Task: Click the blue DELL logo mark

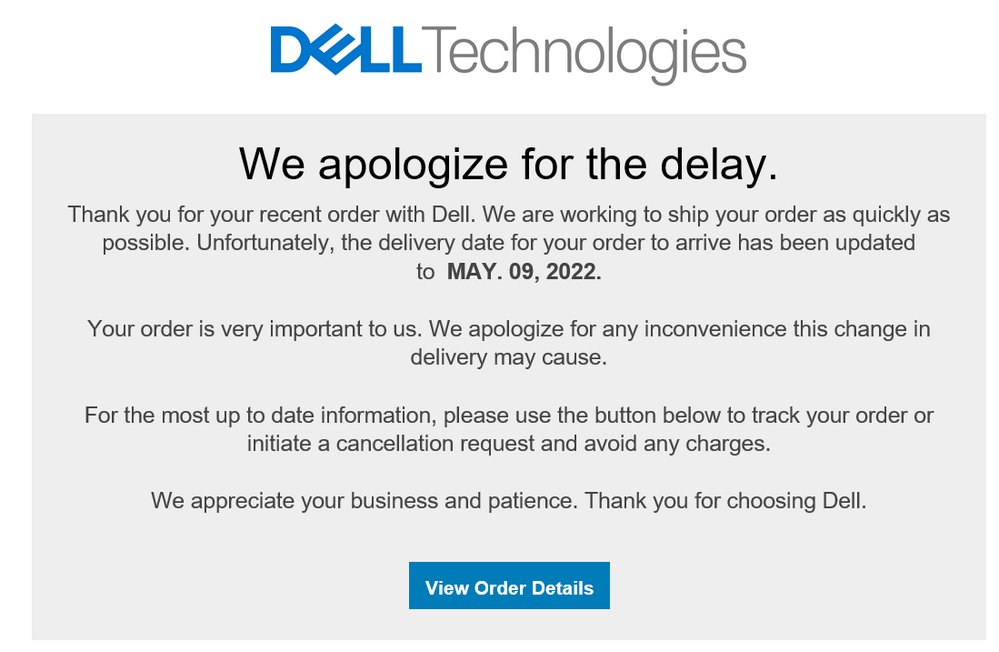Action: point(346,50)
